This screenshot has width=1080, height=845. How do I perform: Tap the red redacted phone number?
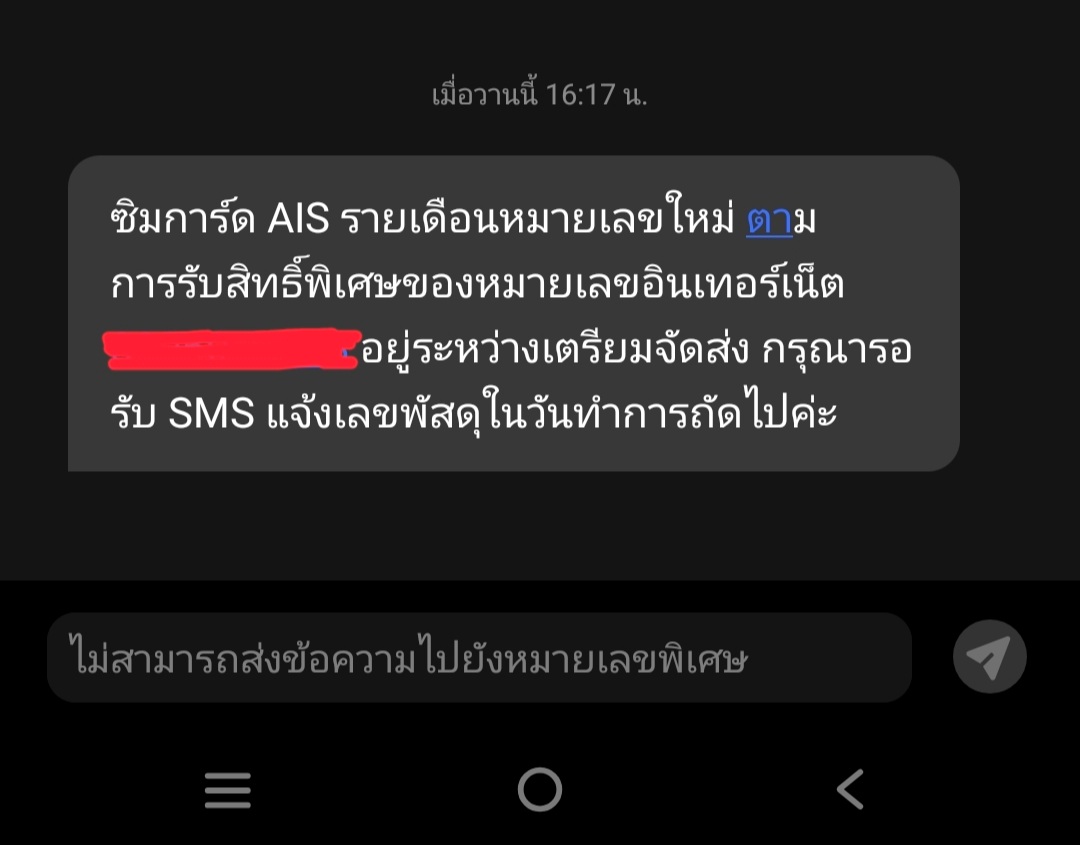coord(232,350)
